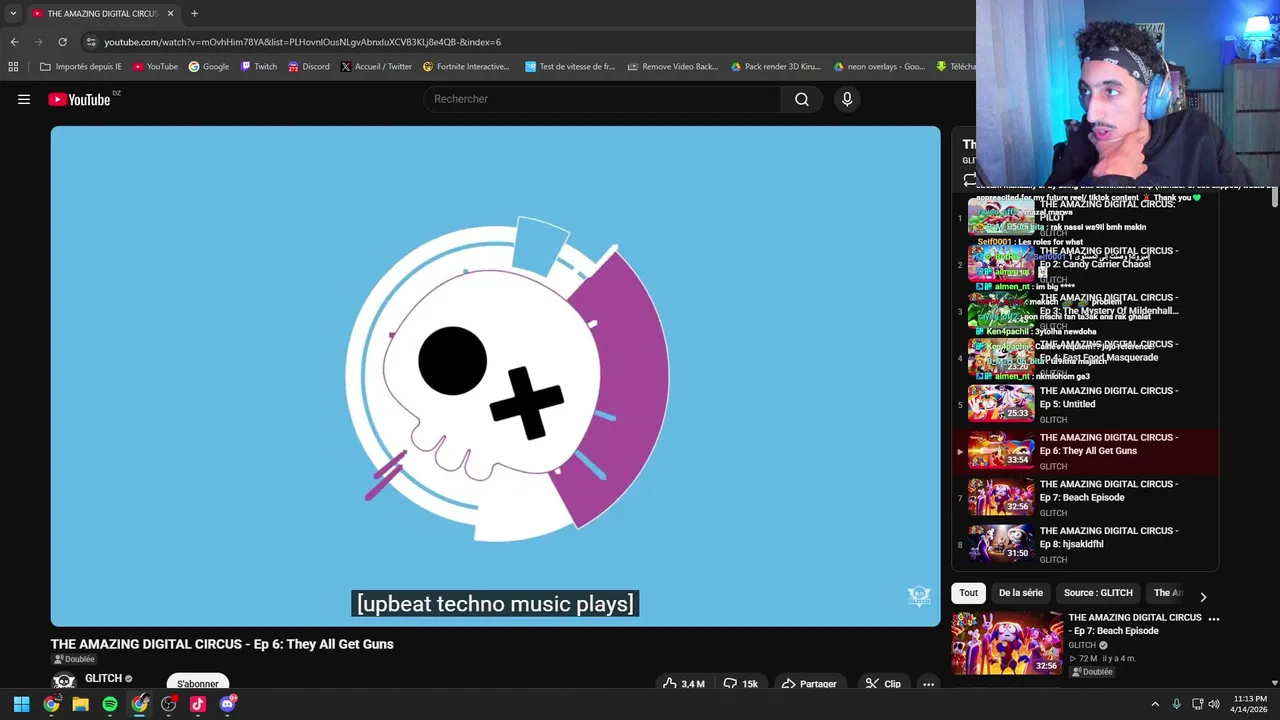Open File Explorer from the taskbar

(80, 704)
